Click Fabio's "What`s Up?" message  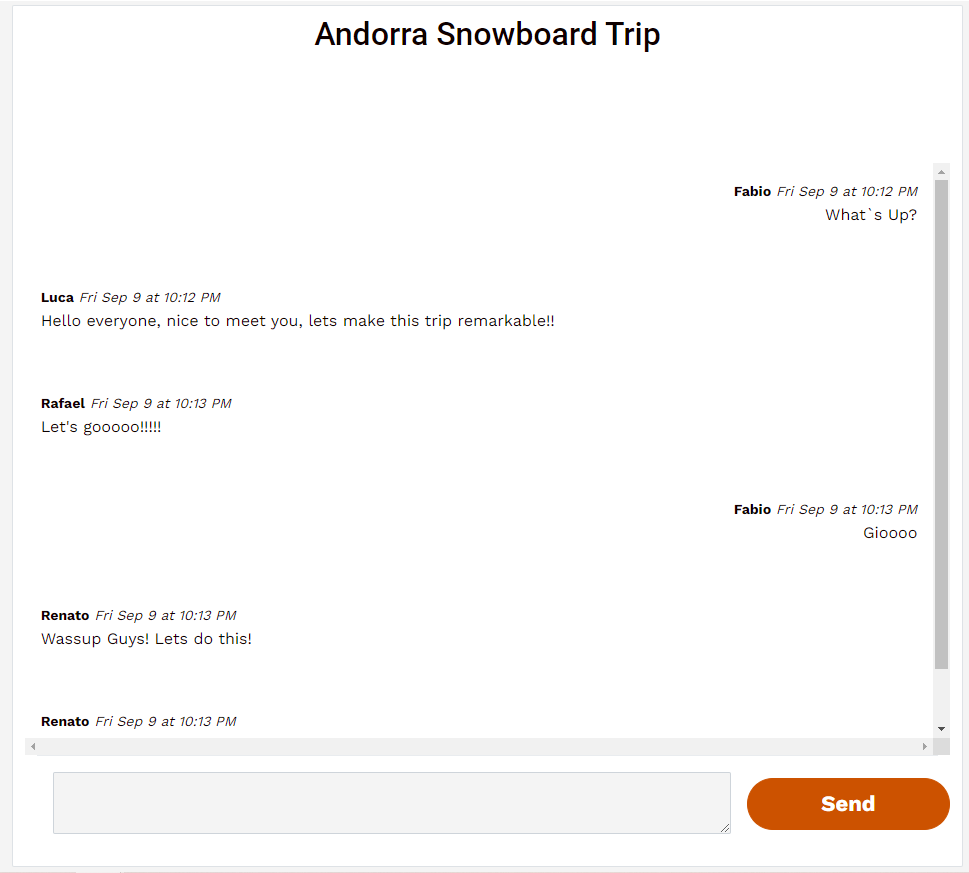[x=870, y=215]
